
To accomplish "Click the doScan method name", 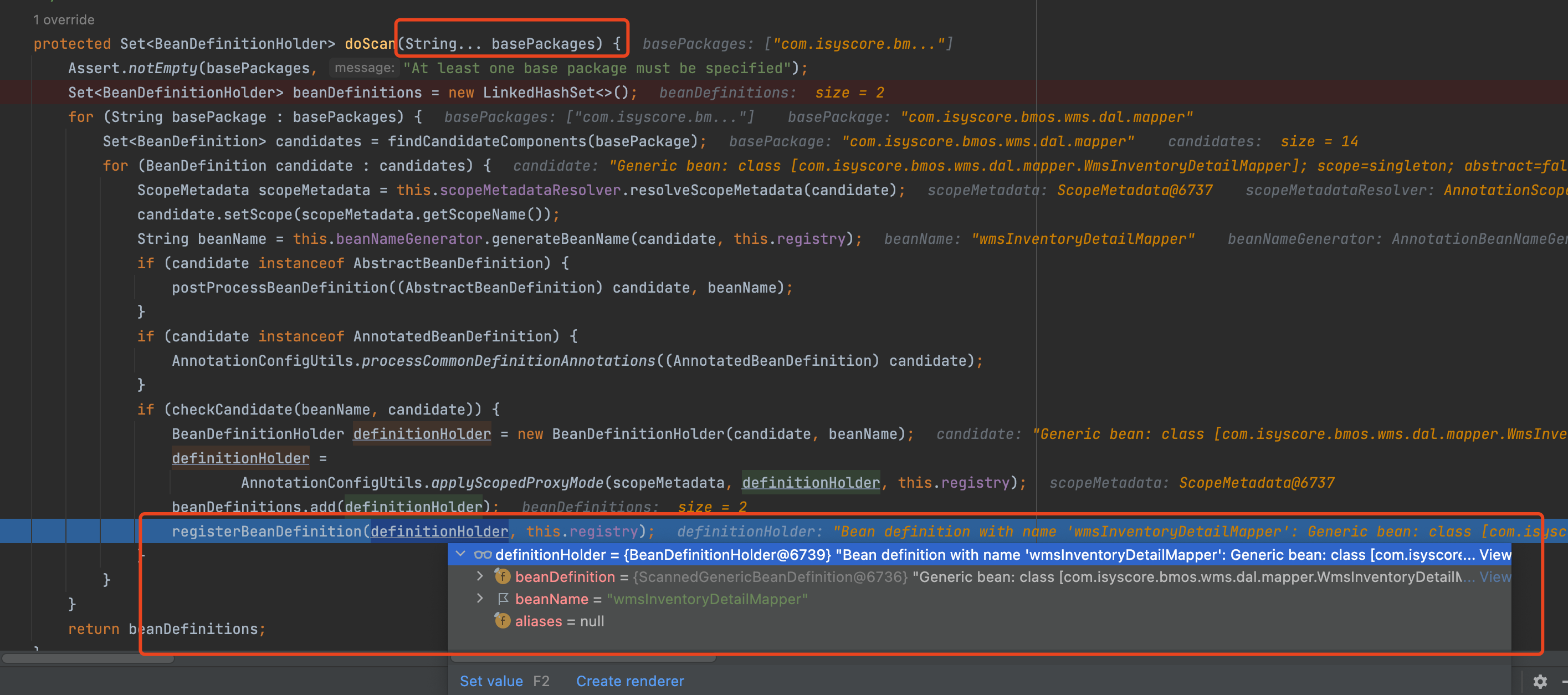I will click(x=370, y=44).
